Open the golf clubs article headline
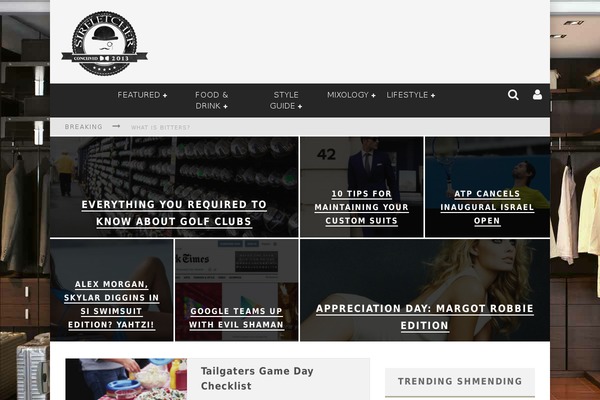The width and height of the screenshot is (600, 400). pyautogui.click(x=174, y=213)
